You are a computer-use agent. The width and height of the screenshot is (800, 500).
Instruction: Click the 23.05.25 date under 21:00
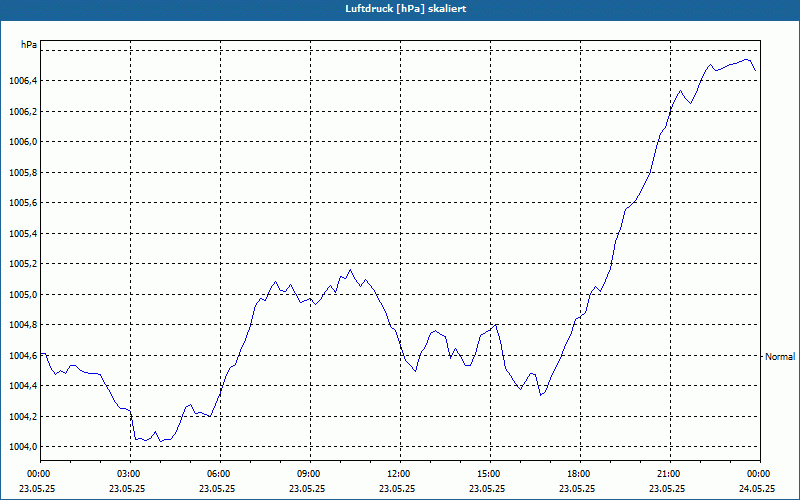click(667, 488)
